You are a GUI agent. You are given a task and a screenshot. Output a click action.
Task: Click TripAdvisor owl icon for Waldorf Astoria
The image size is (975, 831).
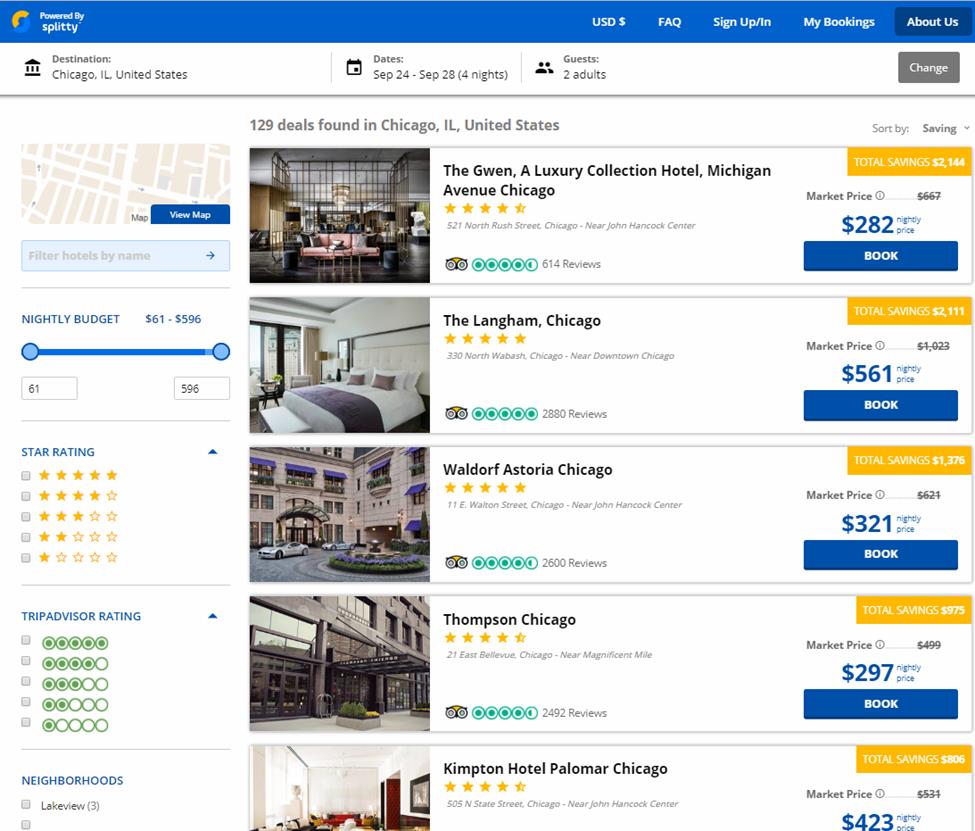tap(456, 563)
